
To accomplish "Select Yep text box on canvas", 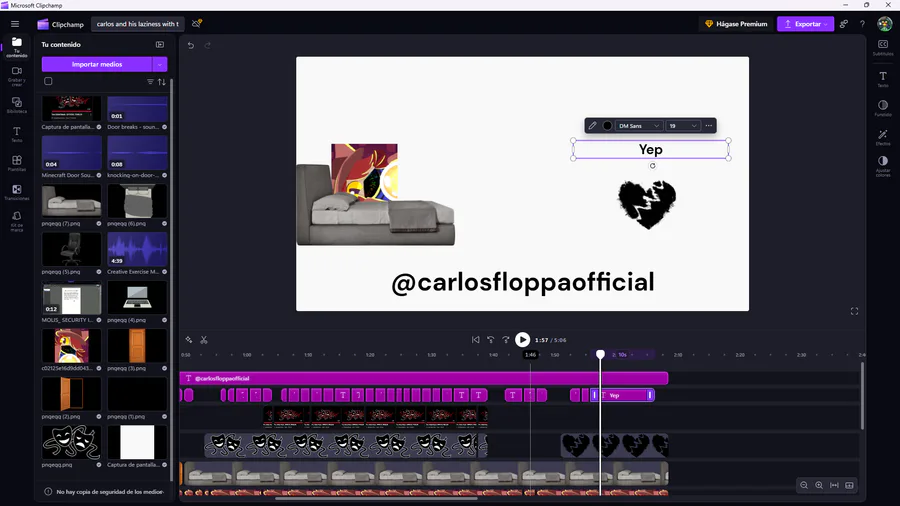I will tap(650, 150).
